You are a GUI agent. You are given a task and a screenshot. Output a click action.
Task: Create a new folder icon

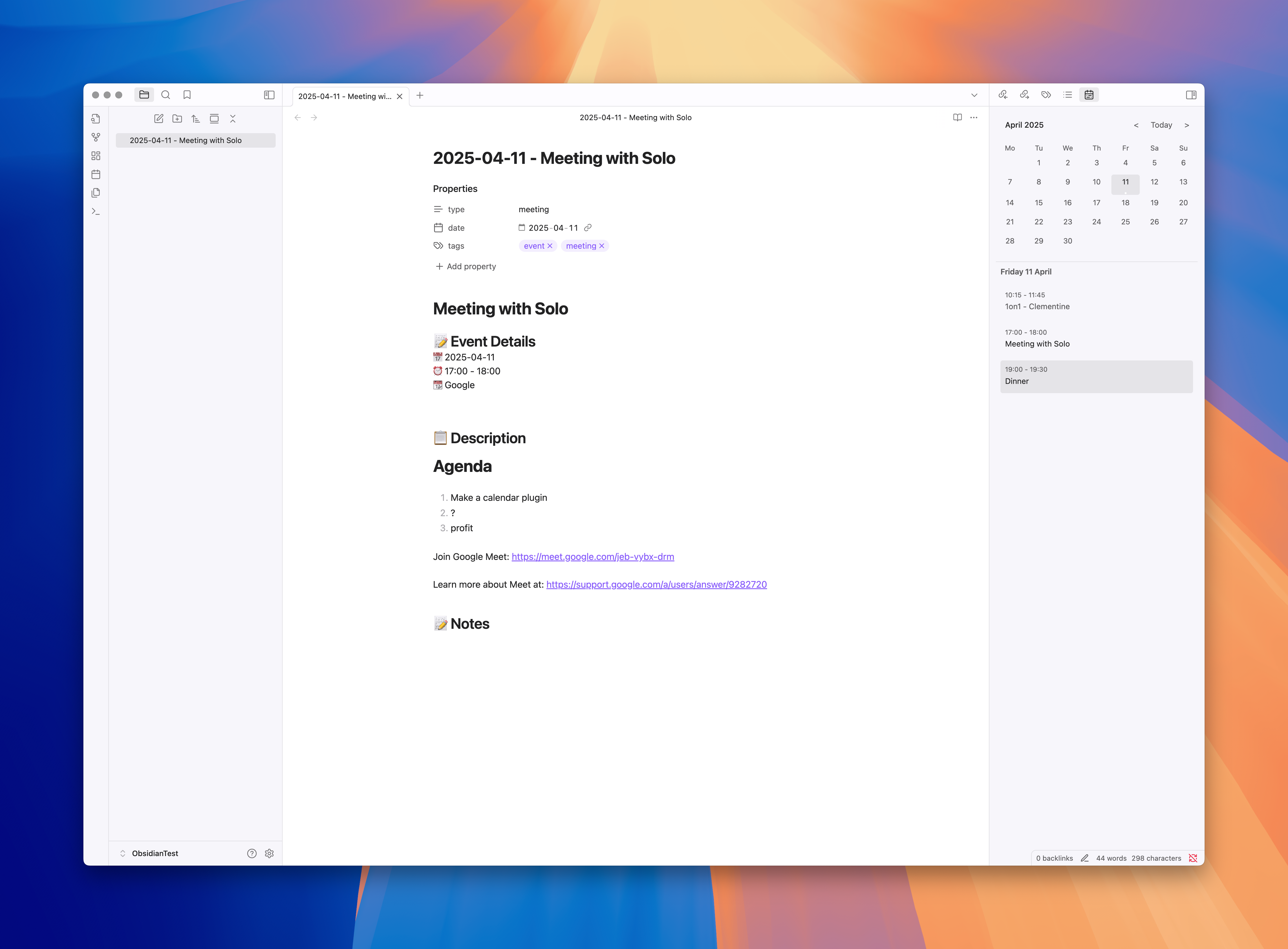[177, 119]
